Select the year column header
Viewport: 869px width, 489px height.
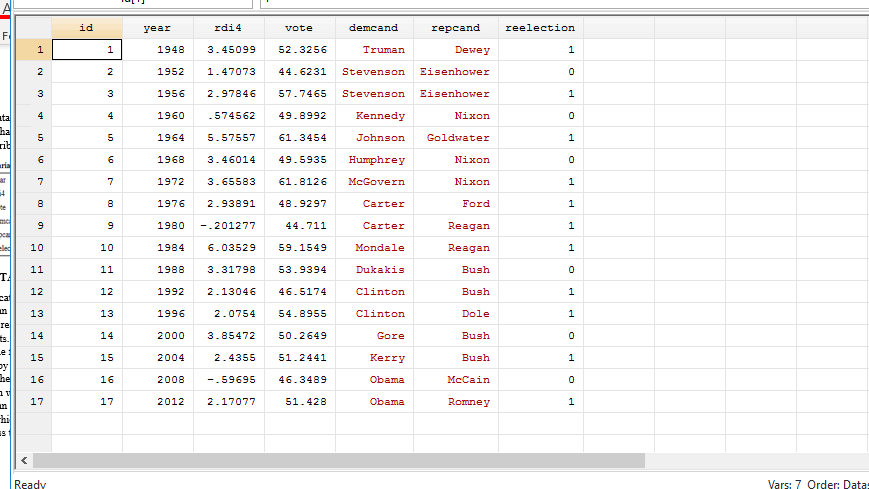pos(158,28)
